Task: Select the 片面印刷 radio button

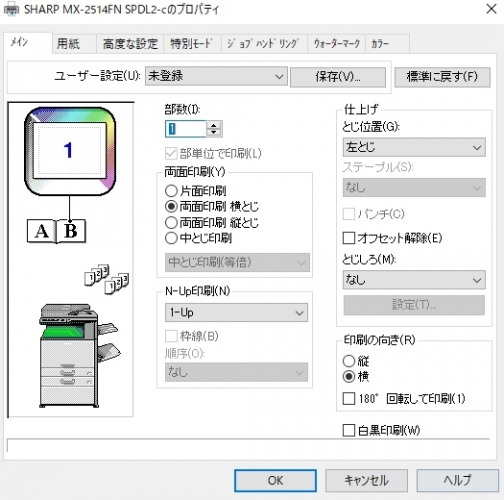Action: point(171,191)
